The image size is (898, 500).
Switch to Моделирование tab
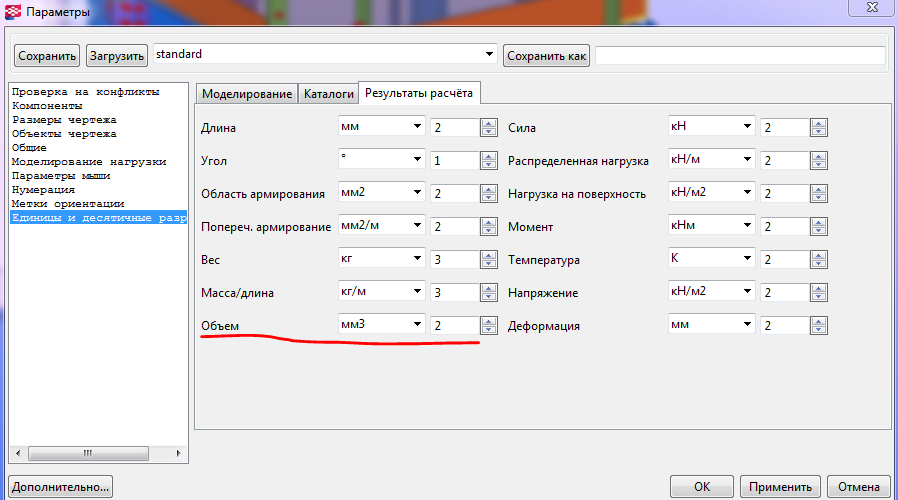tap(247, 93)
